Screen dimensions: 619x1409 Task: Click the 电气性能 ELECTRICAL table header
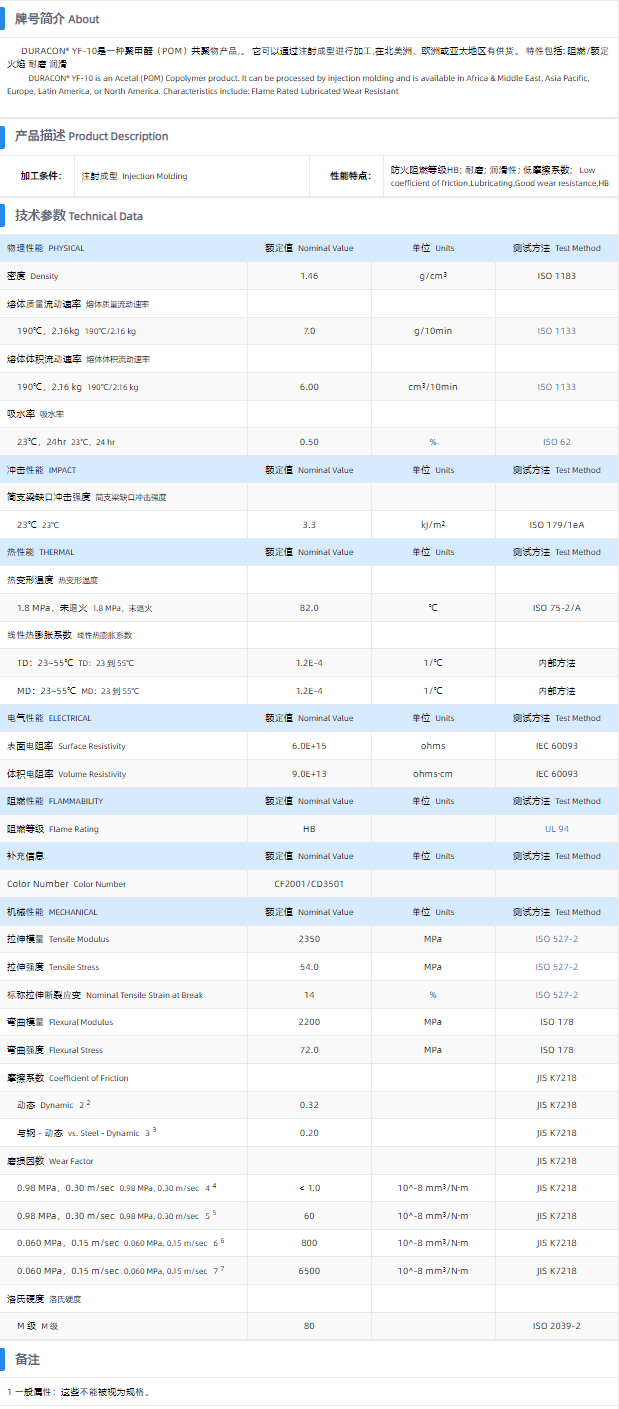coord(49,718)
